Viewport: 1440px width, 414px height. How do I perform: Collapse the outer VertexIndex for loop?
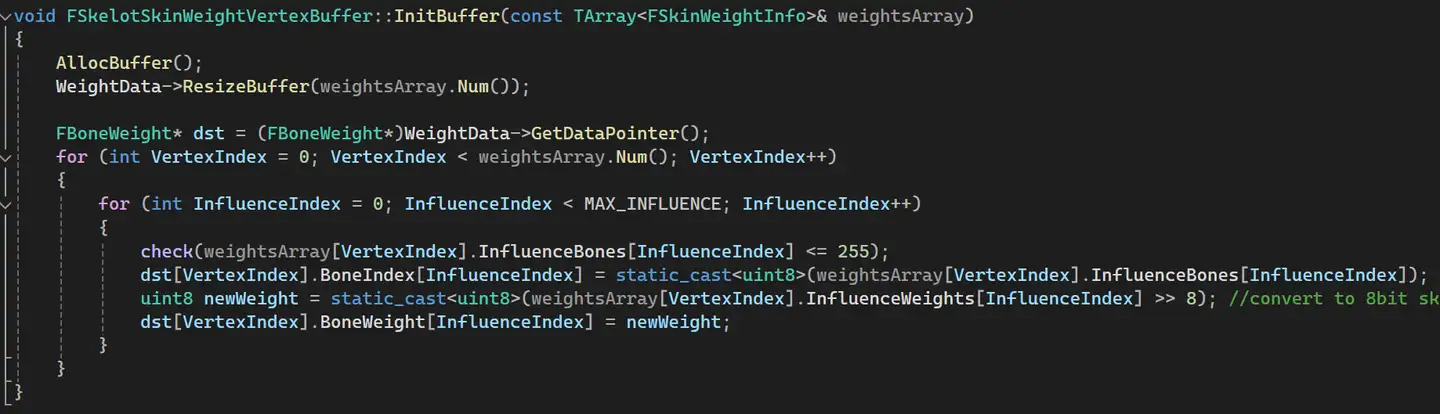point(7,157)
